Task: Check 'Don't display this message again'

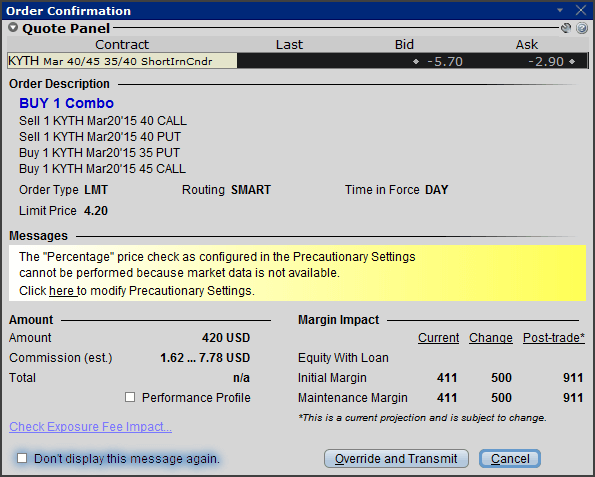Action: 22,458
